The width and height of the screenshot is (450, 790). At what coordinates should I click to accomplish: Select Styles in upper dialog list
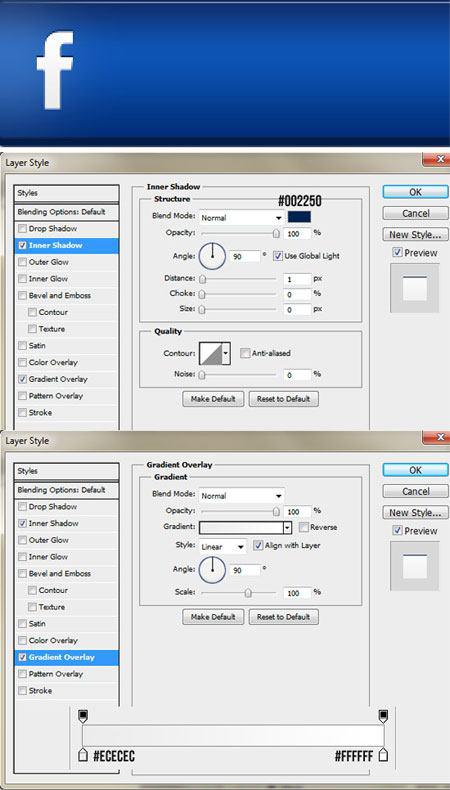[67, 193]
